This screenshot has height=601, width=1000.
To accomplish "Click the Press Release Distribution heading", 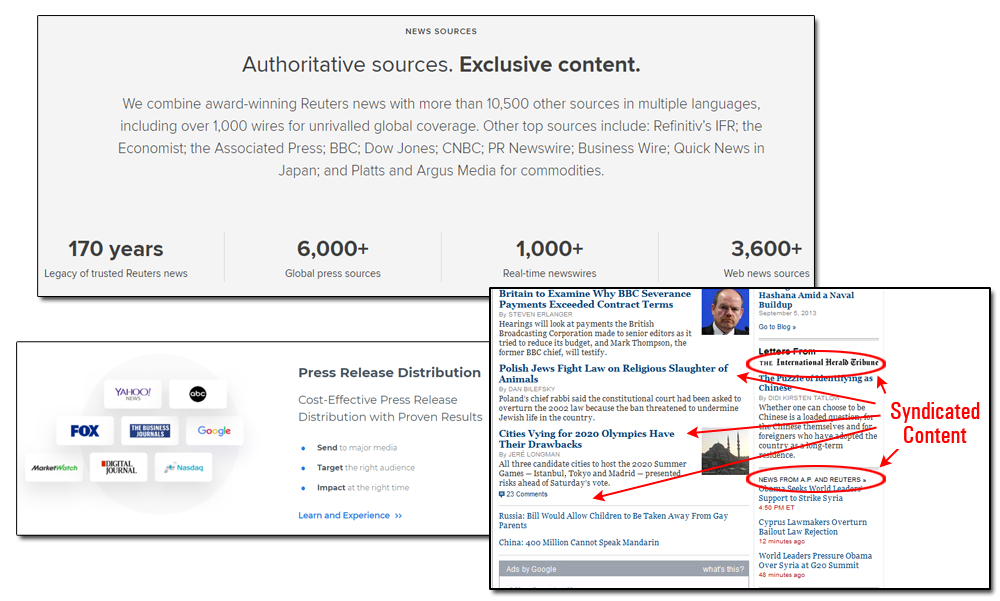I will (390, 373).
